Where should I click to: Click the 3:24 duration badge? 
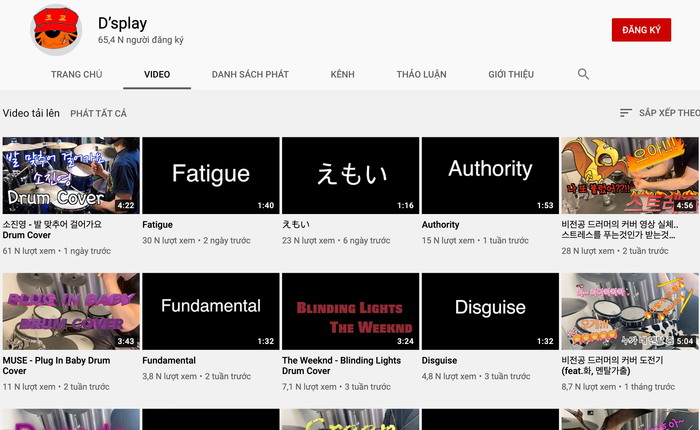[405, 341]
